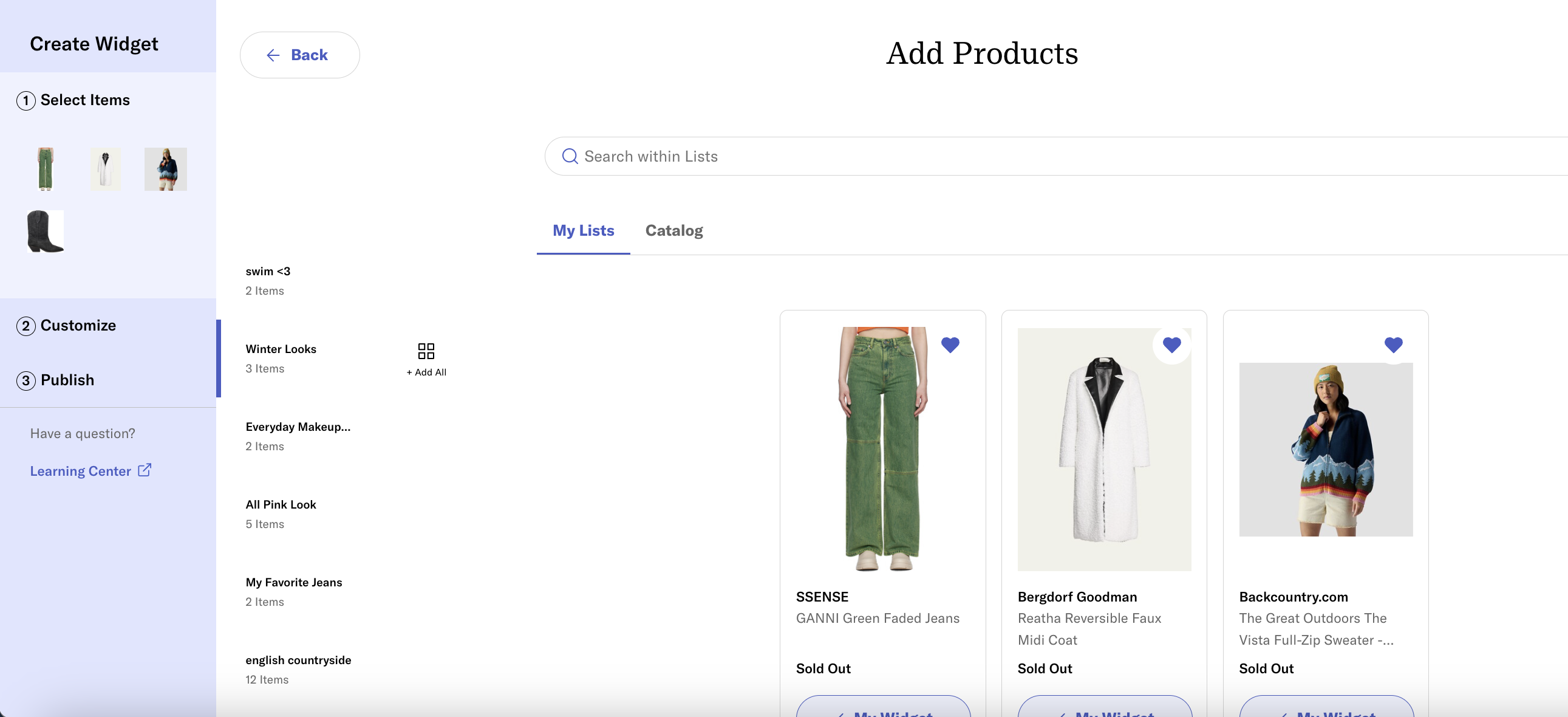1568x717 pixels.
Task: Click the search magnifier icon
Action: pyautogui.click(x=570, y=157)
